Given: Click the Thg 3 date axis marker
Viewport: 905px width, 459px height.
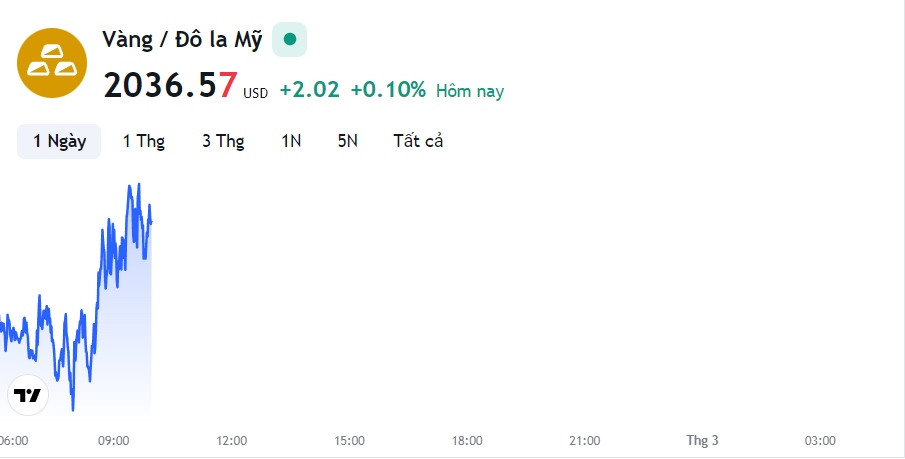Looking at the screenshot, I should 702,441.
